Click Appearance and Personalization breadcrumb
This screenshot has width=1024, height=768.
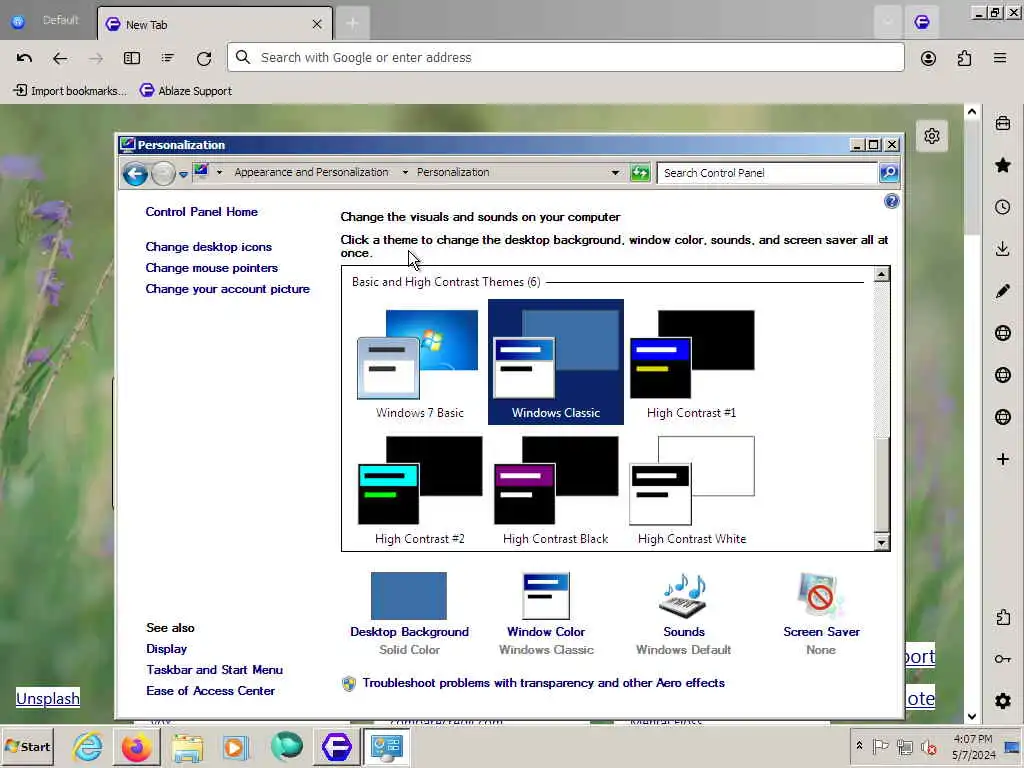coord(312,172)
